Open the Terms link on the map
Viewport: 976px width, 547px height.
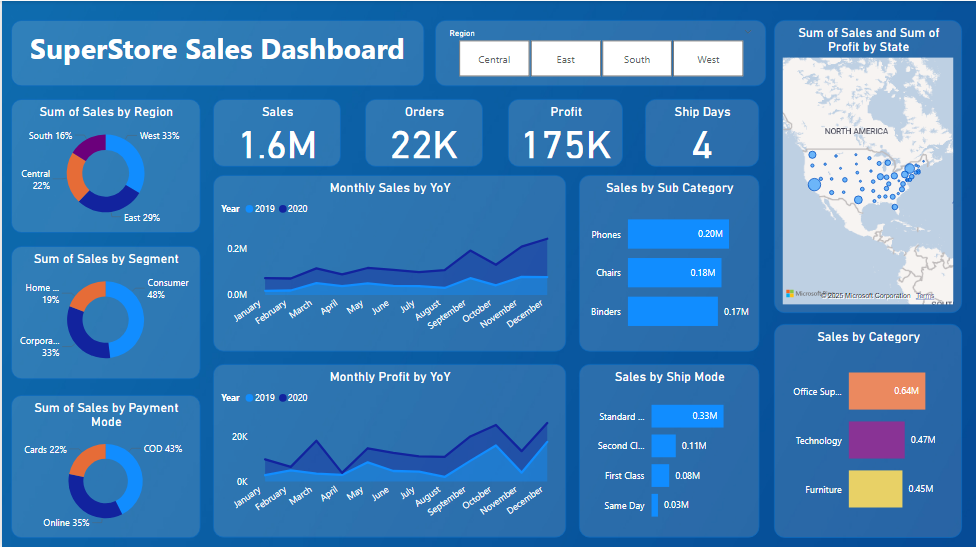(925, 296)
